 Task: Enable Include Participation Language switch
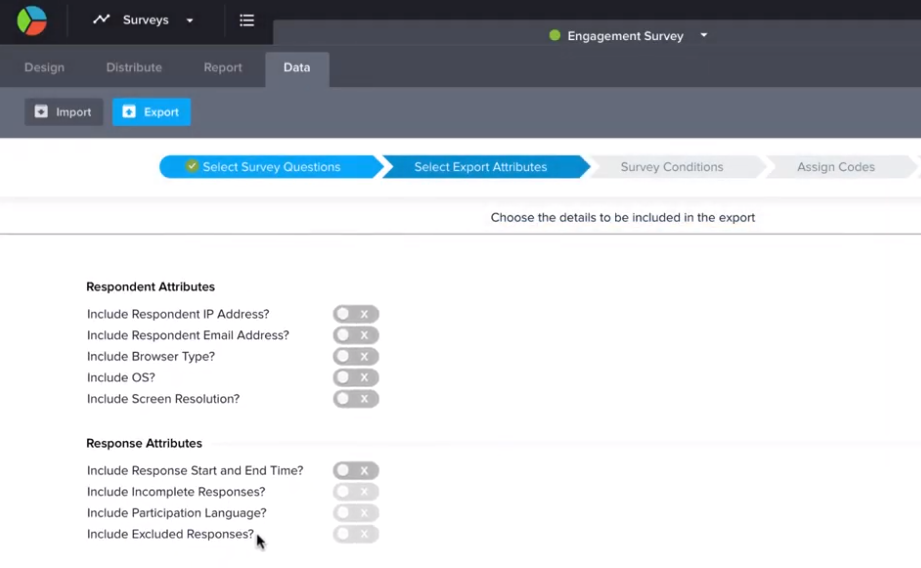356,513
